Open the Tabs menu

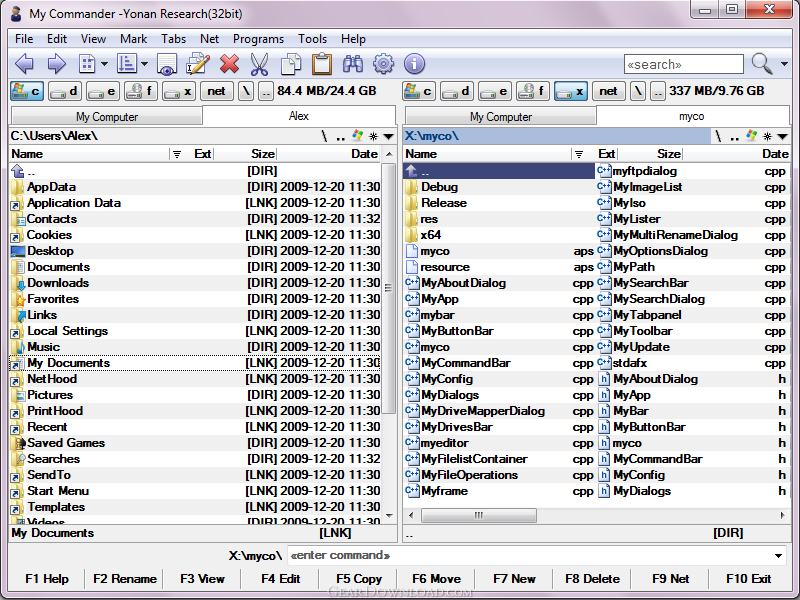pos(173,39)
